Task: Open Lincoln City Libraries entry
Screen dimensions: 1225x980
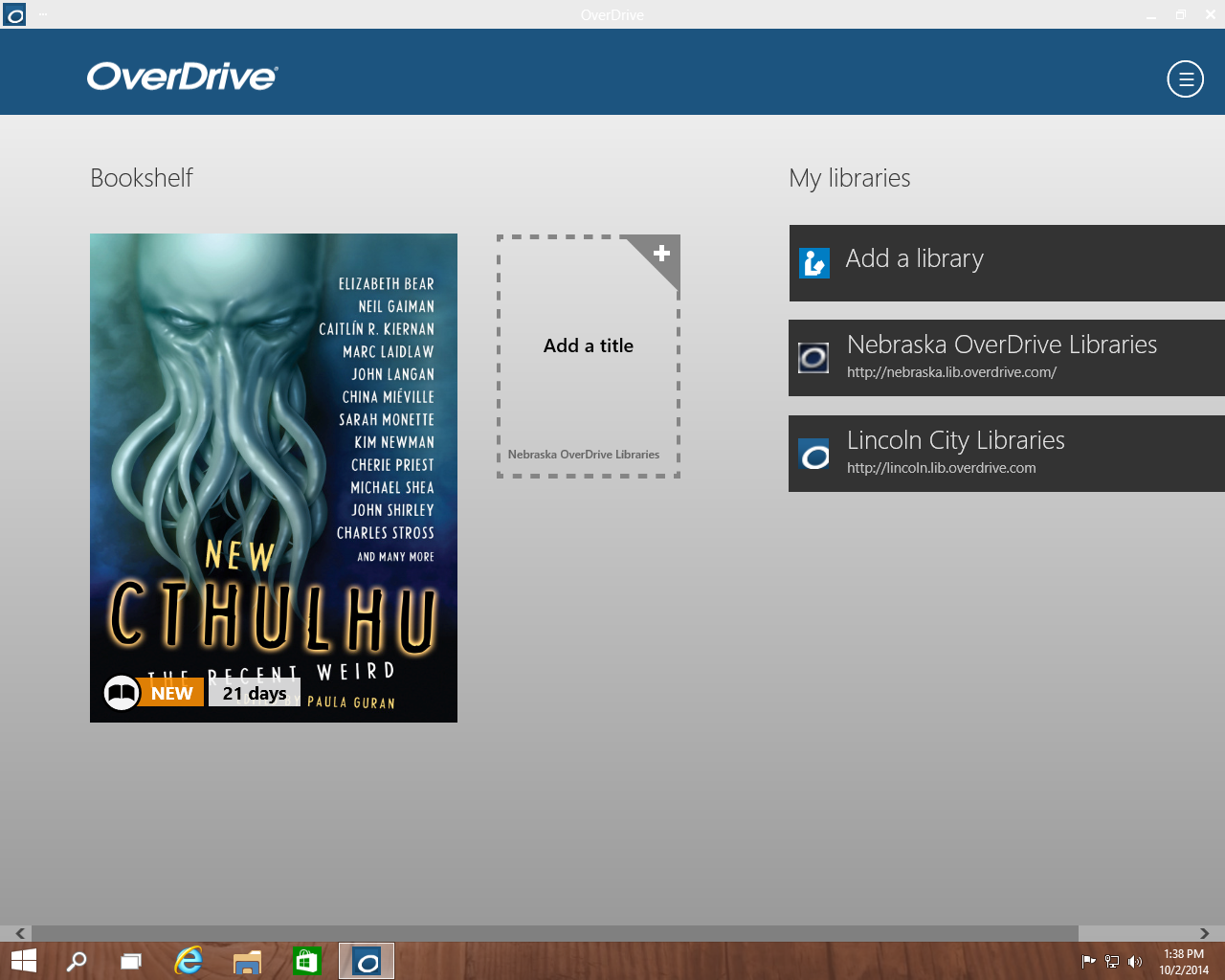Action: tap(1007, 454)
